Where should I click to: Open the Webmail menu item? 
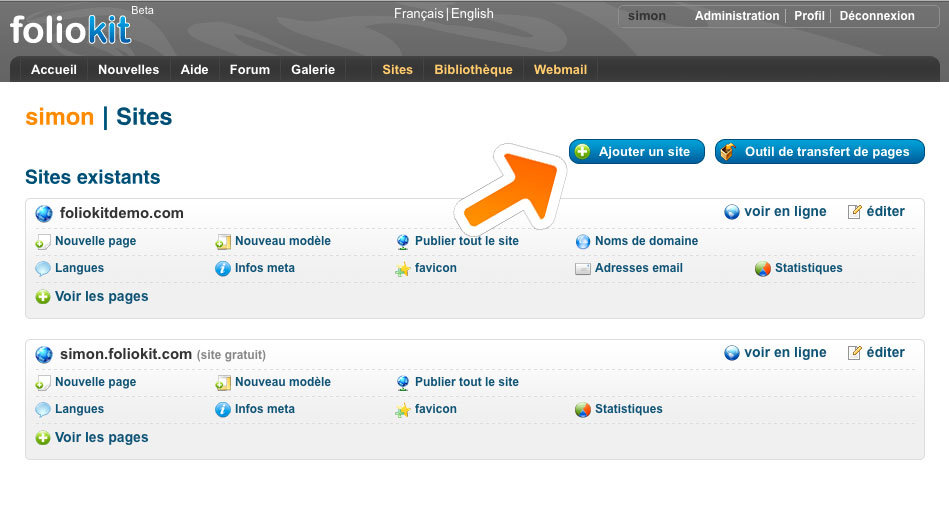[560, 70]
